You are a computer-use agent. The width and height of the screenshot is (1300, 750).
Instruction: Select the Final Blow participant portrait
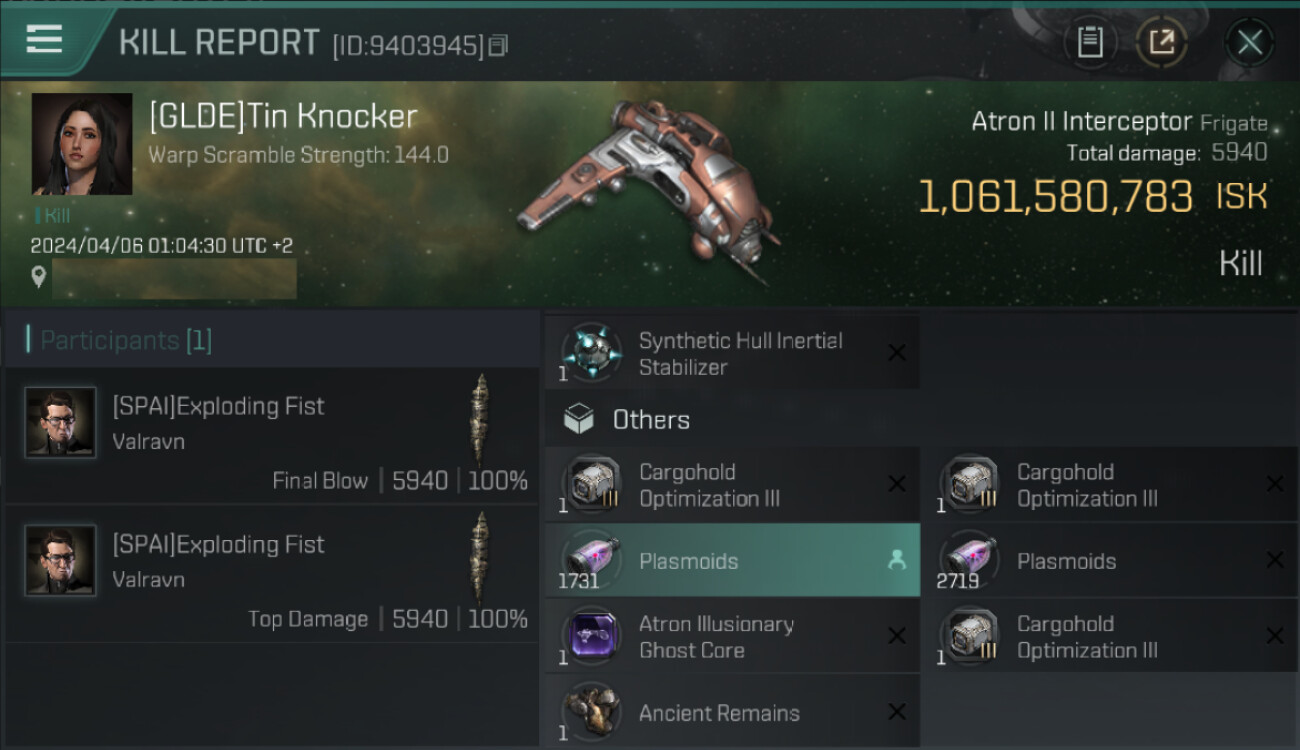click(61, 423)
